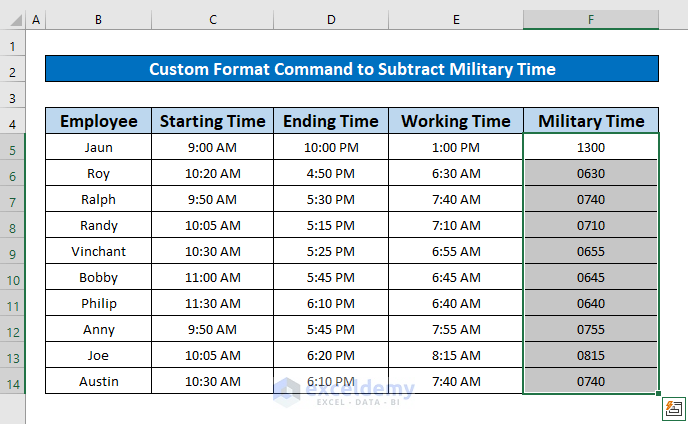
Task: Select row 5 header
Action: pos(13,148)
